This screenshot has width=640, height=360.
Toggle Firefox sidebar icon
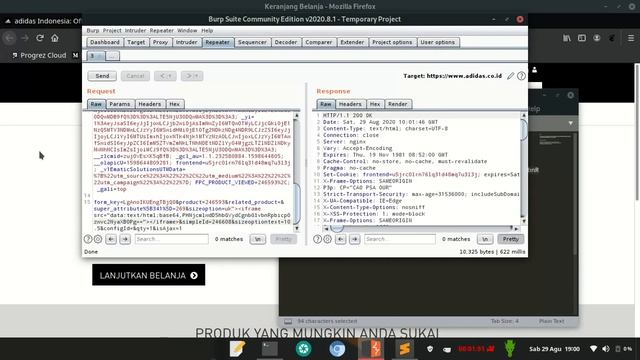pyautogui.click(x=582, y=38)
